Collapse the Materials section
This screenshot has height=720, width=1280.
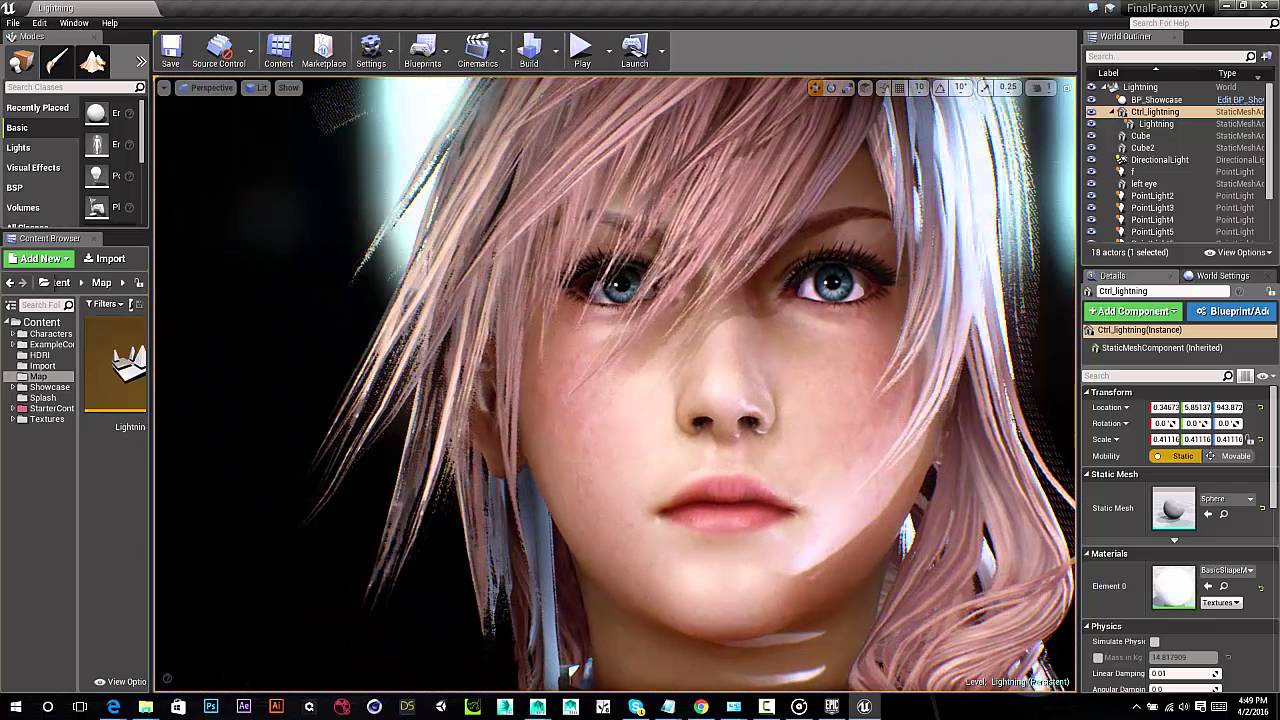click(x=1087, y=554)
